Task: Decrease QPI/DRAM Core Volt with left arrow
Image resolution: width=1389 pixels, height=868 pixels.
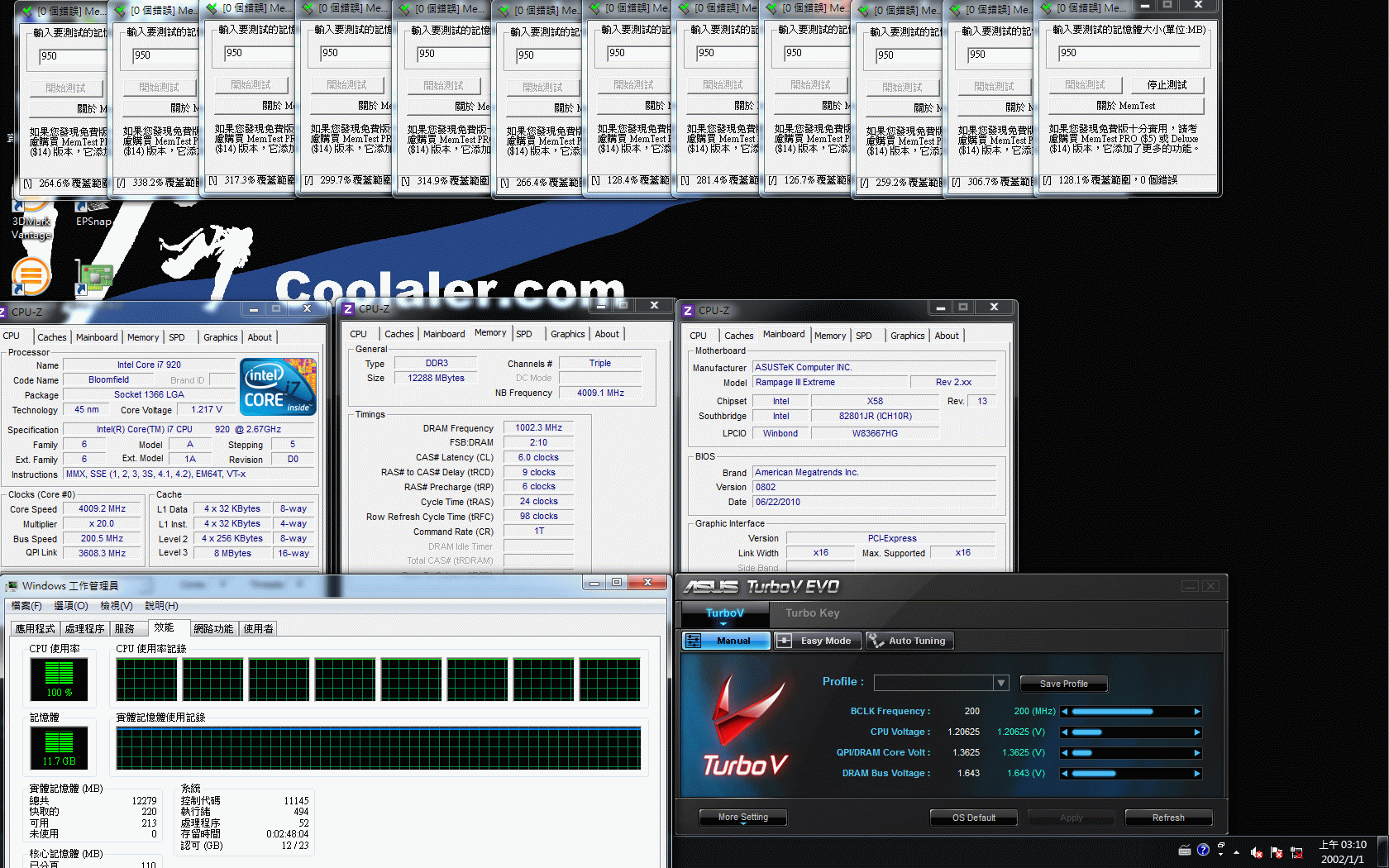Action: tap(1065, 753)
